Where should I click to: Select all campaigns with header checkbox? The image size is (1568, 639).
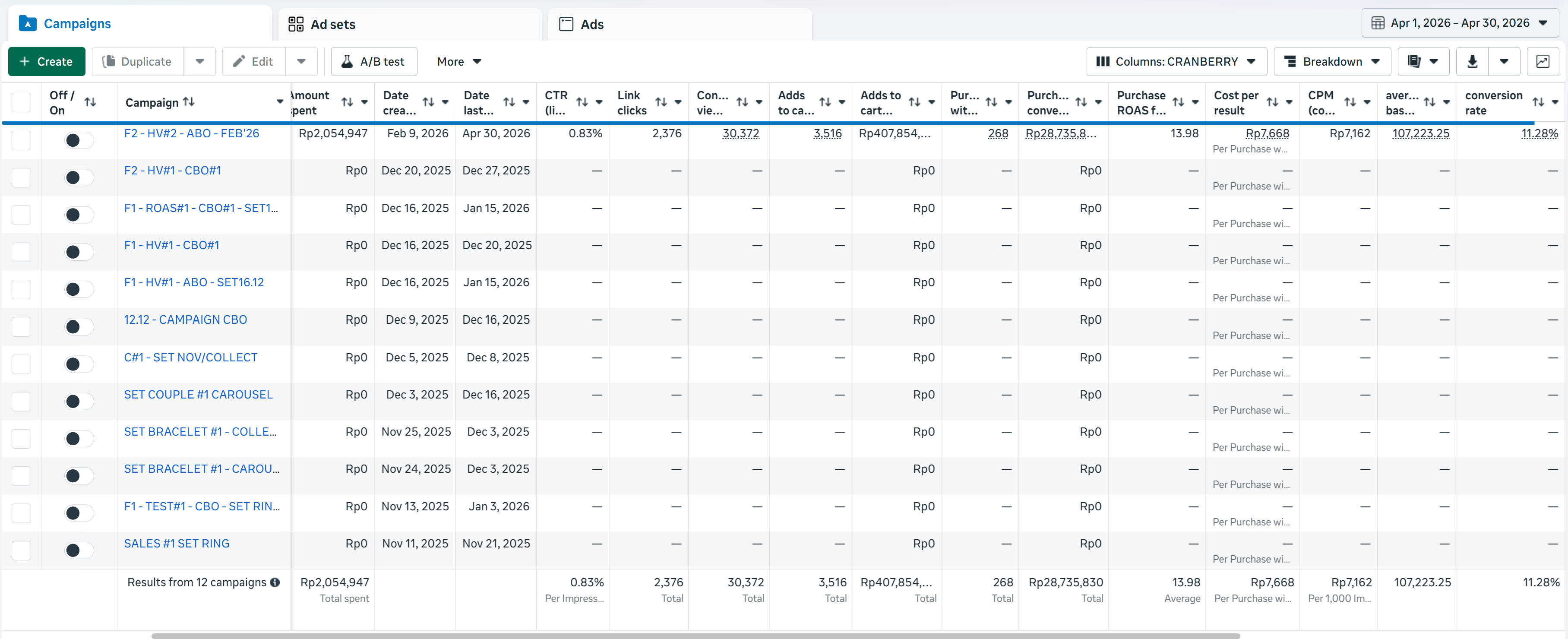pyautogui.click(x=21, y=102)
